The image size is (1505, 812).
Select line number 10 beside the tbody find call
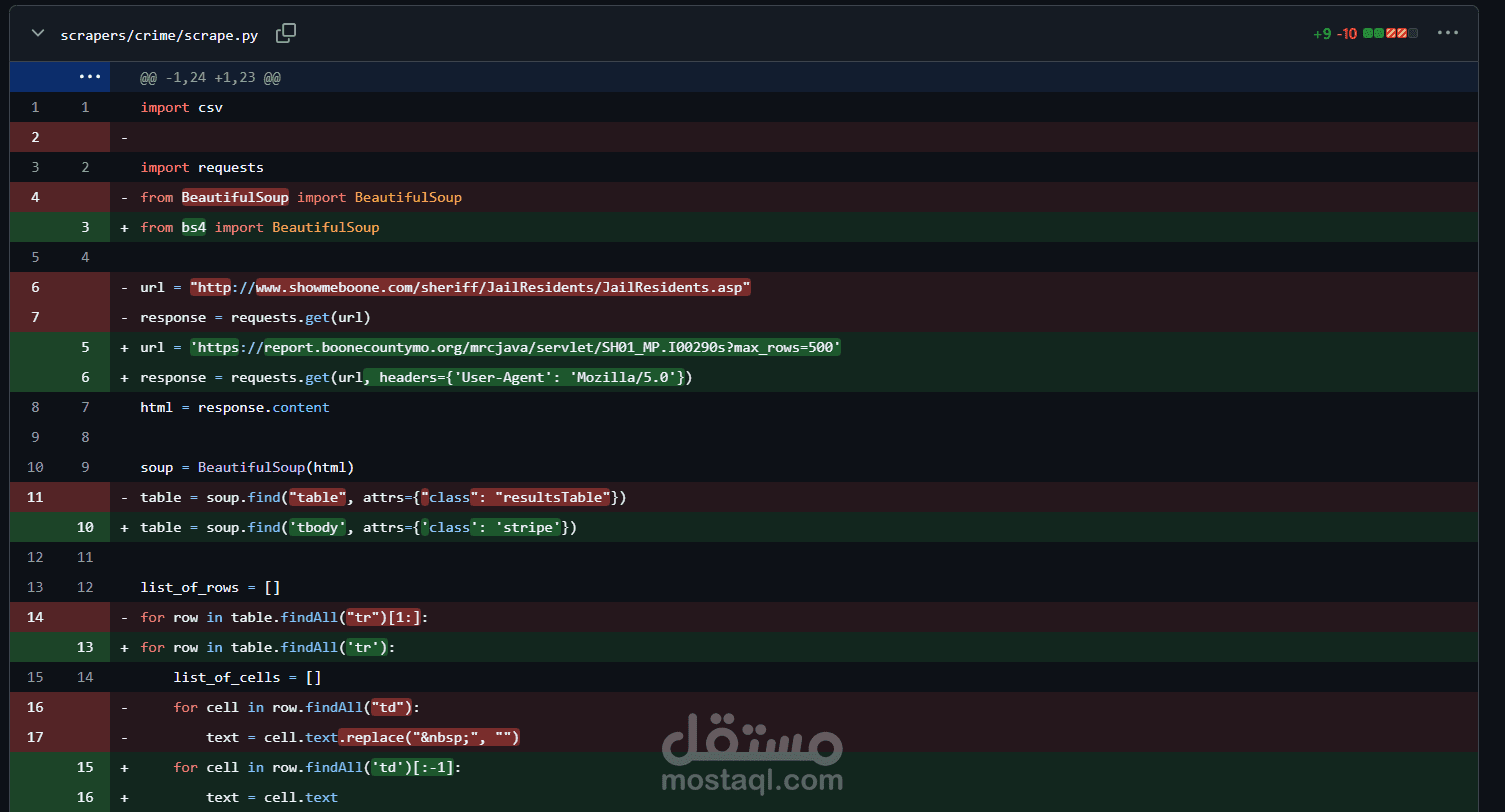tap(85, 527)
